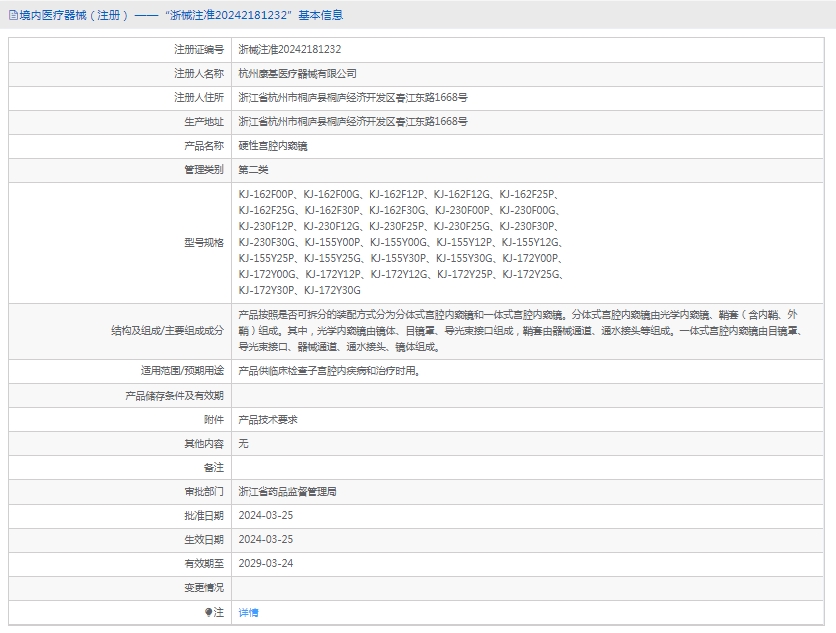Click the 结构及组成 description text
Viewport: 836px width, 633px height.
tap(520, 330)
